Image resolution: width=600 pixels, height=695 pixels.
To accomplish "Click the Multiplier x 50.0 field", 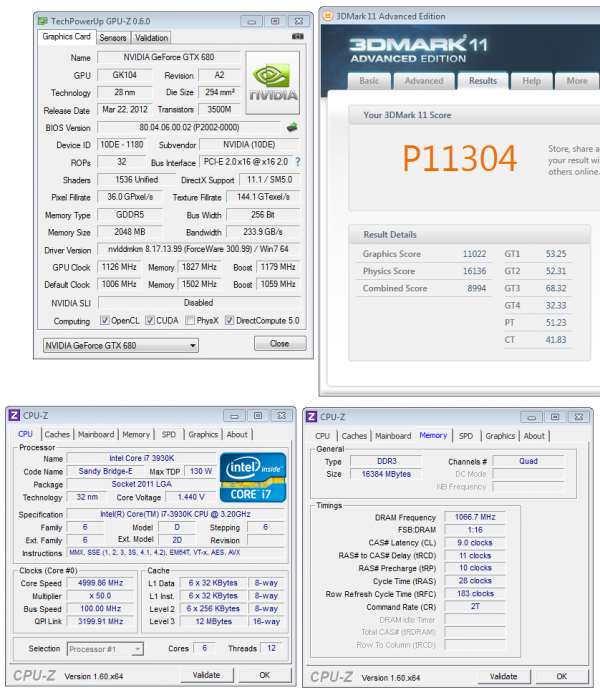I will (x=101, y=596).
